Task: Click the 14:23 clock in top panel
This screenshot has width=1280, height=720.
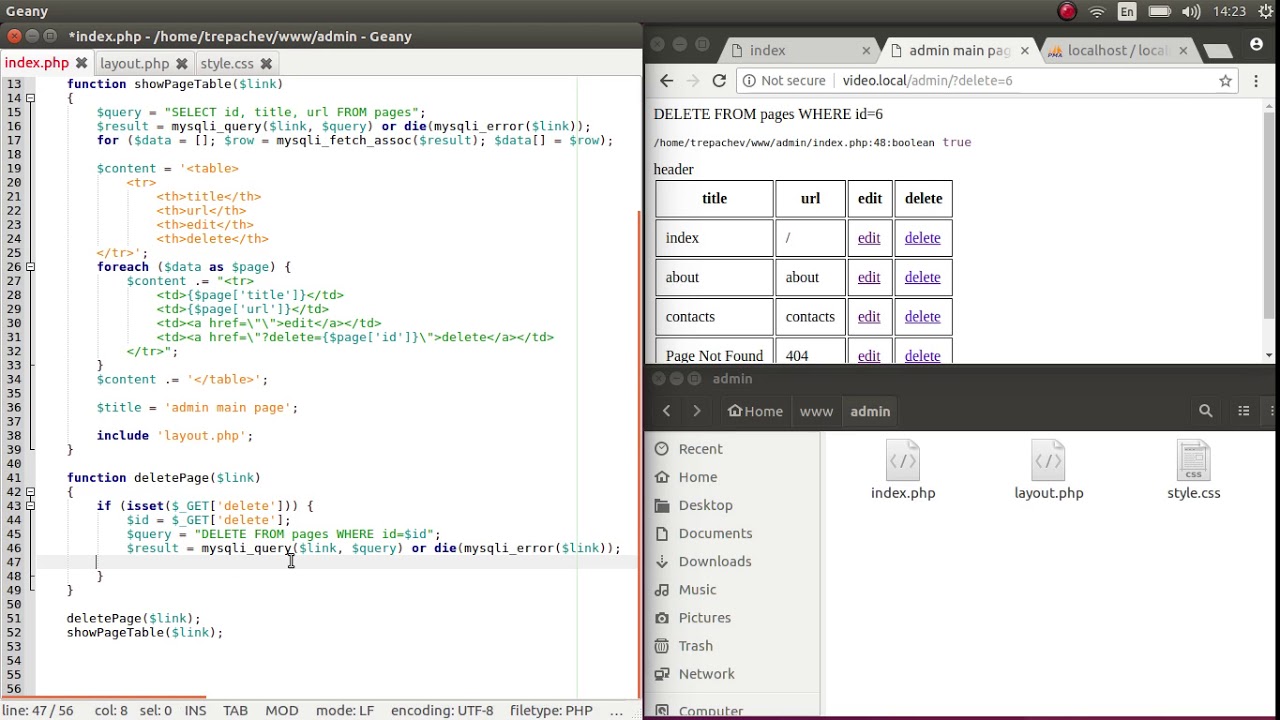Action: [x=1229, y=12]
